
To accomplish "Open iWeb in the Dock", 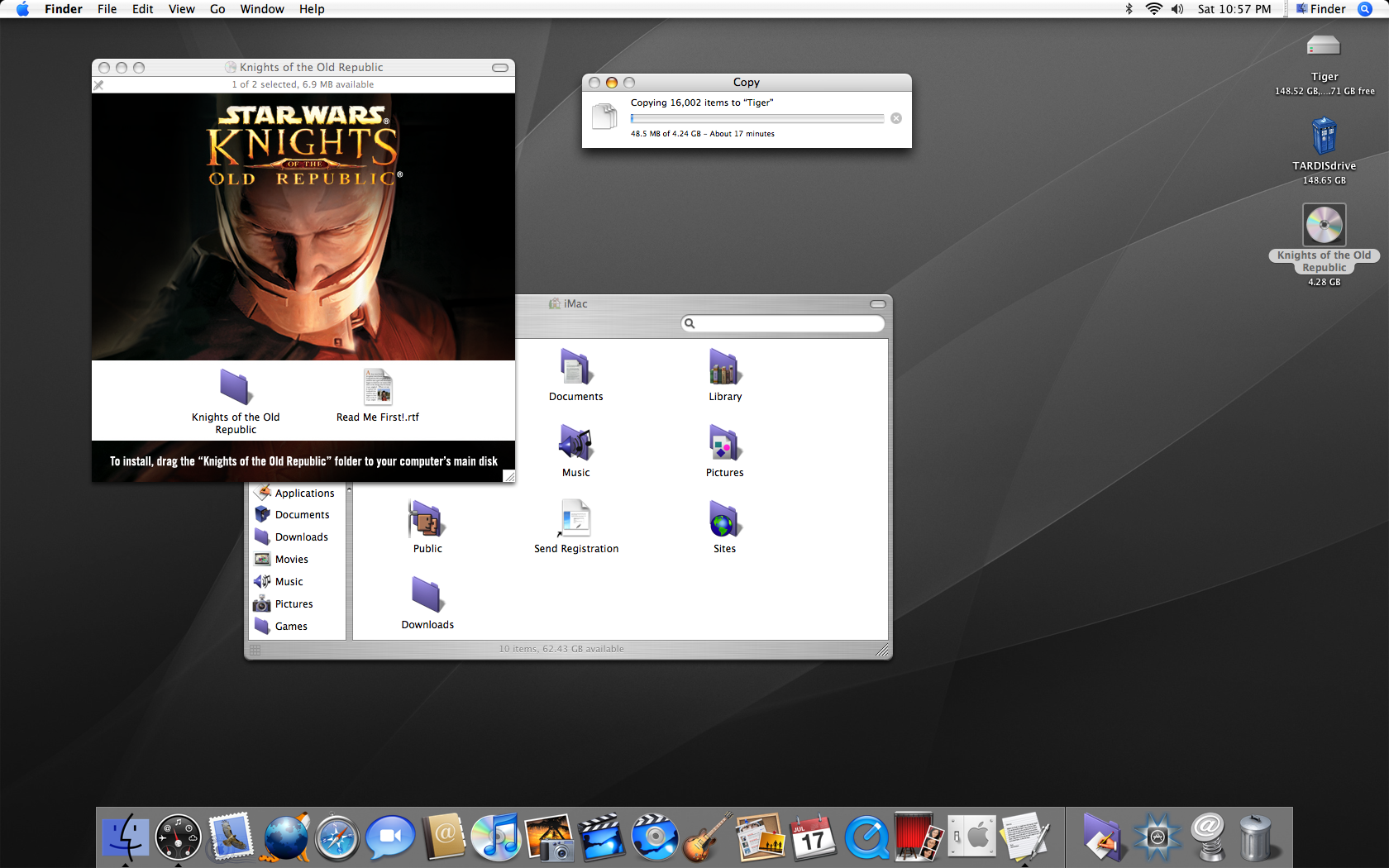I will pos(761,837).
